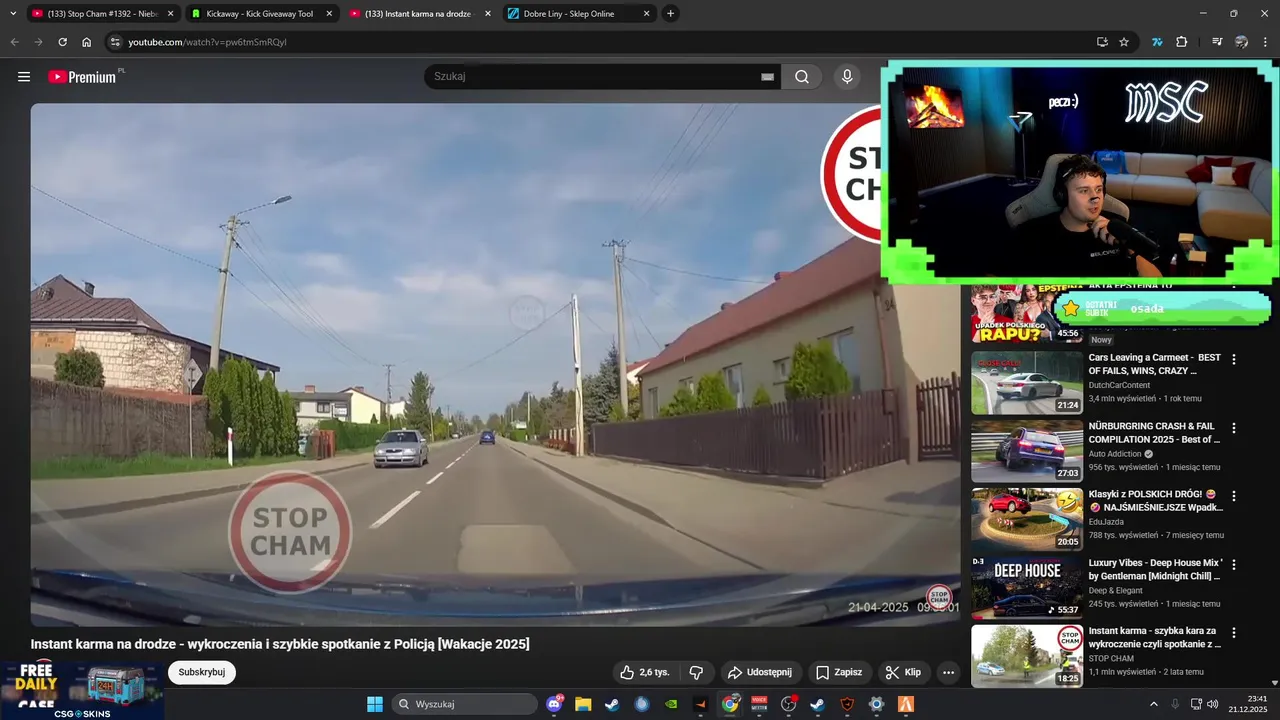This screenshot has width=1280, height=720.
Task: Share video with Udostępnij
Action: pyautogui.click(x=760, y=672)
